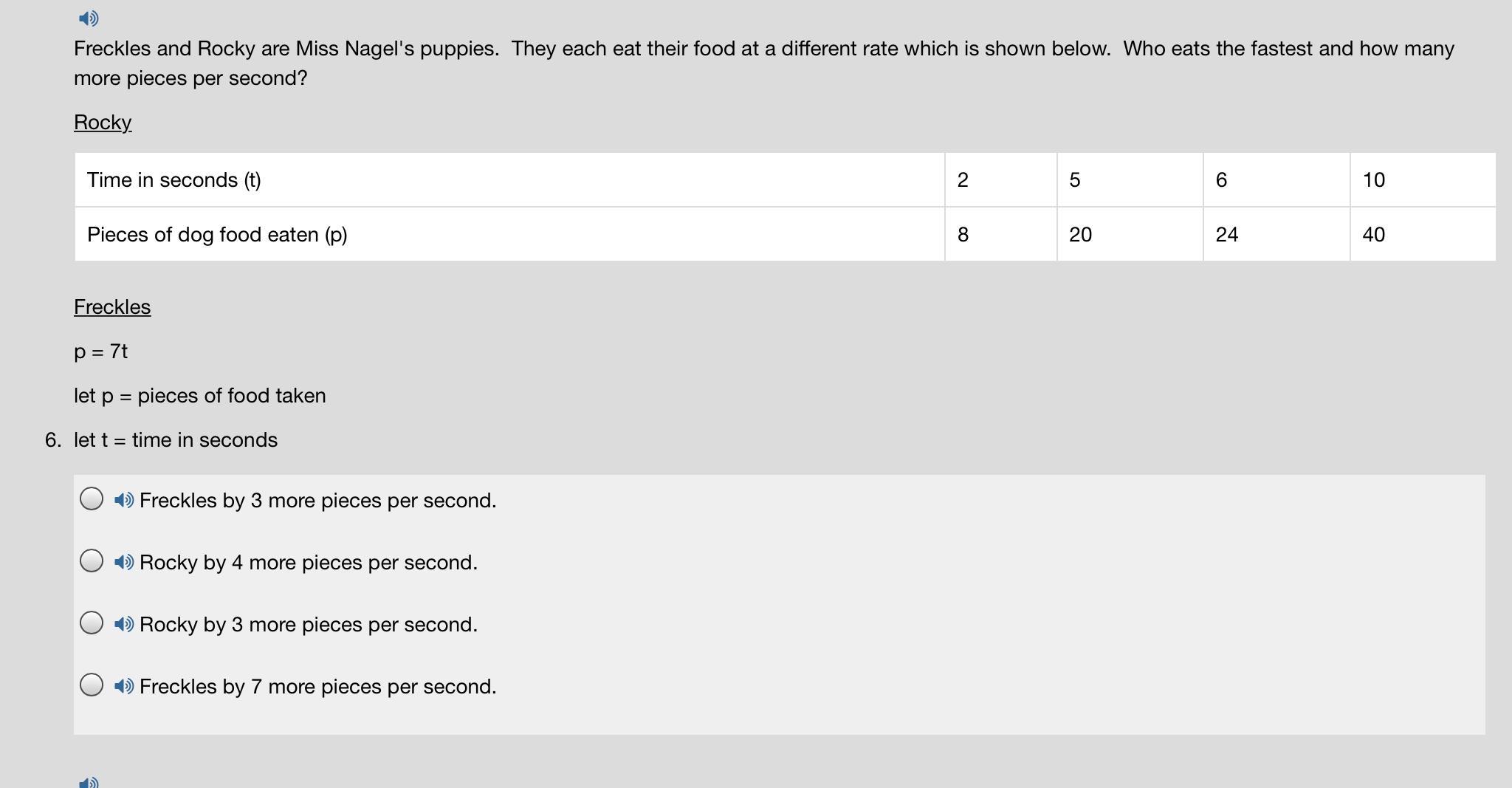
Task: Click the underlined Rocky heading
Action: 103,123
